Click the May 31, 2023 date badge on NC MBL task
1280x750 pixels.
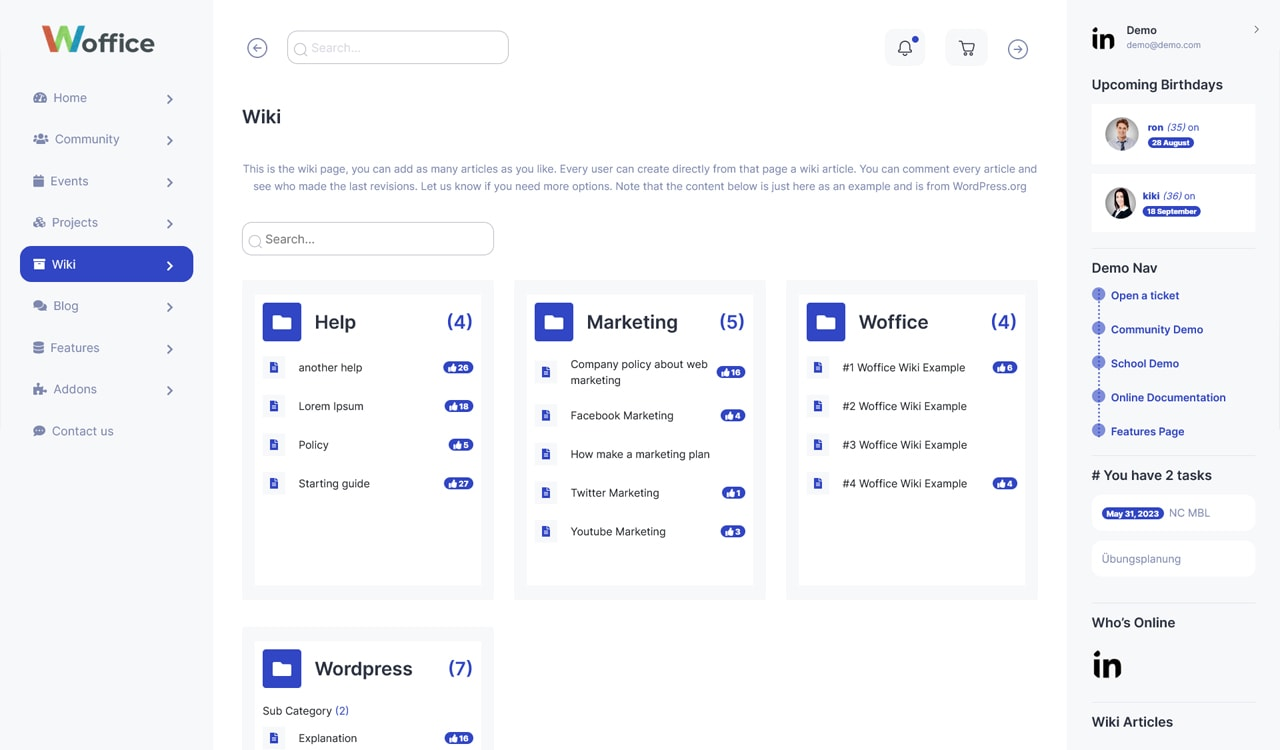(x=1131, y=513)
